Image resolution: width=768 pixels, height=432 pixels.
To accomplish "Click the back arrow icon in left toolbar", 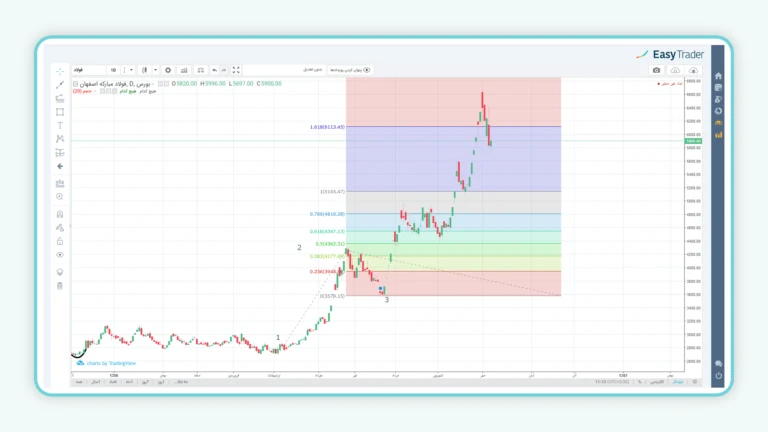I will coord(60,167).
